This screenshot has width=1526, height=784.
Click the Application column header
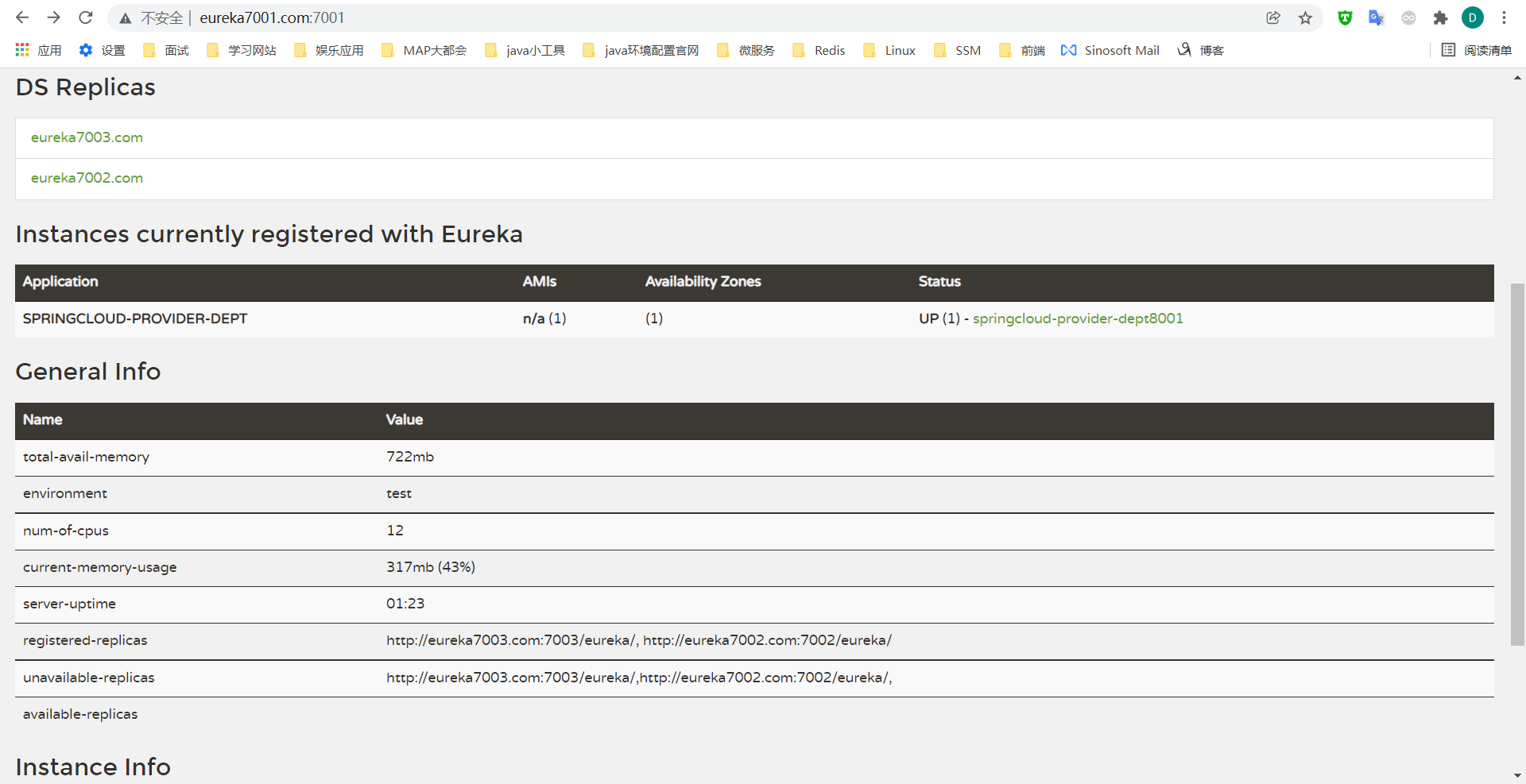(60, 281)
